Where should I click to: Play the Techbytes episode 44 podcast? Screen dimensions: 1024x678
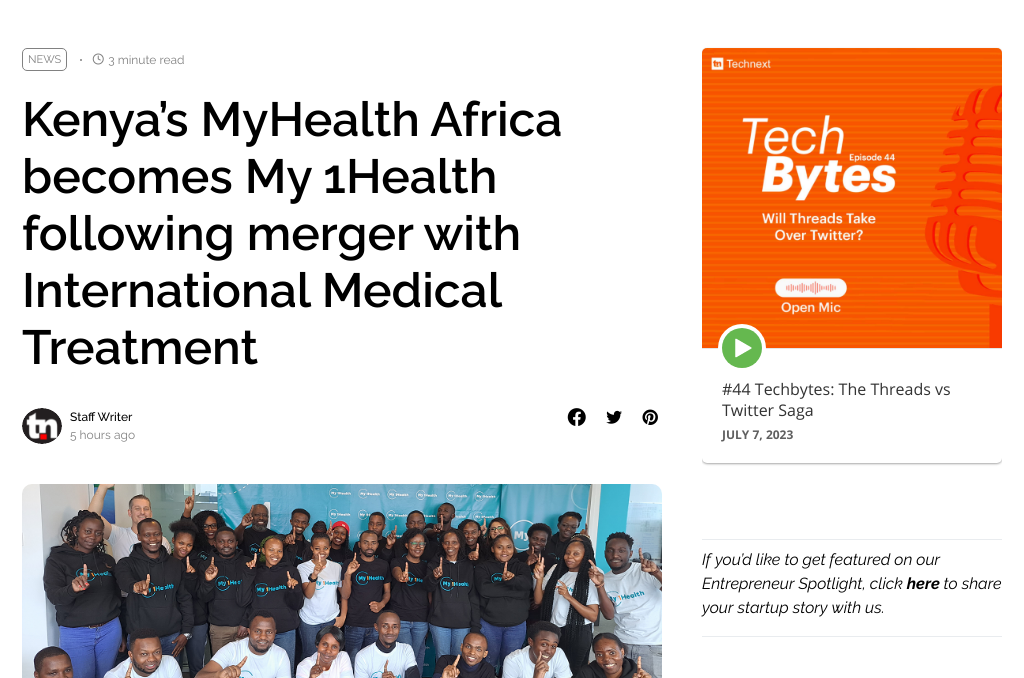pyautogui.click(x=742, y=348)
